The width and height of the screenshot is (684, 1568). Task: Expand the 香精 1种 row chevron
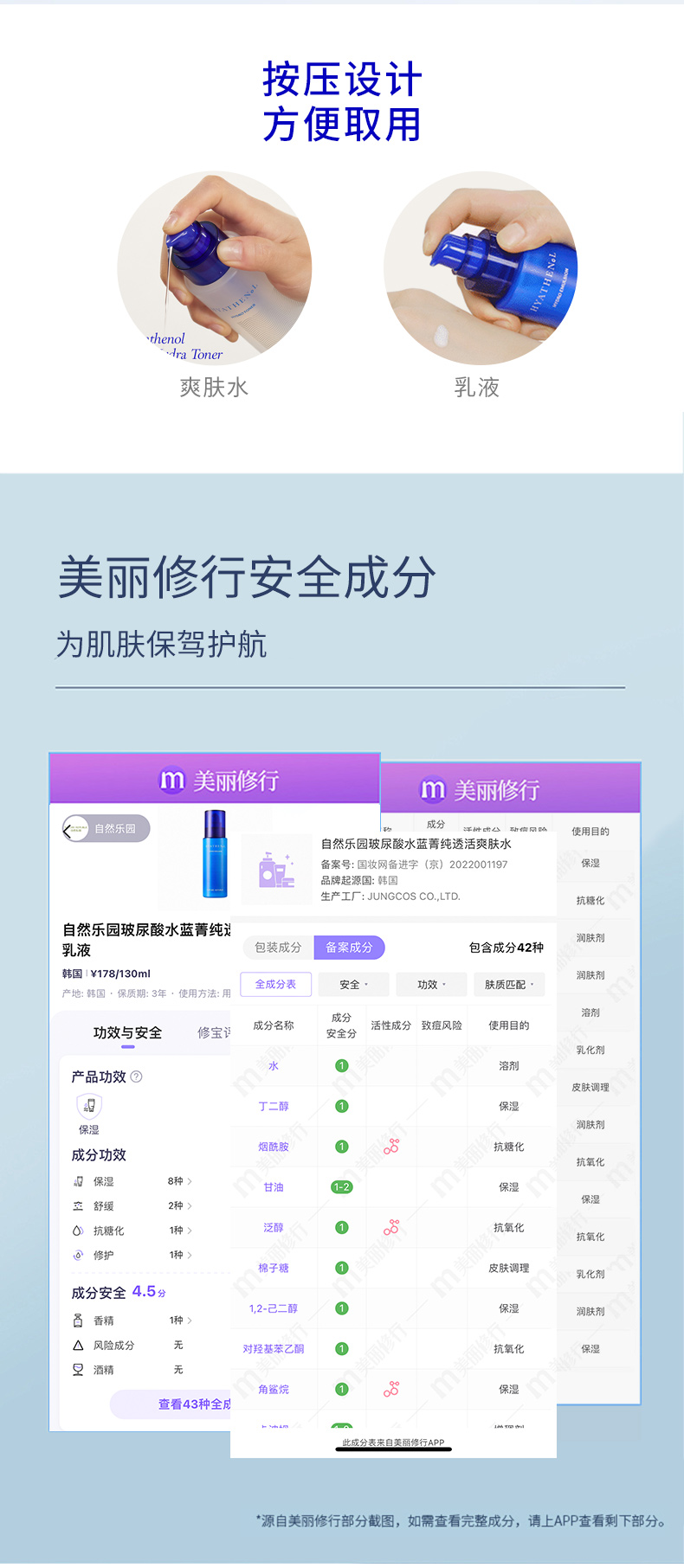190,1321
